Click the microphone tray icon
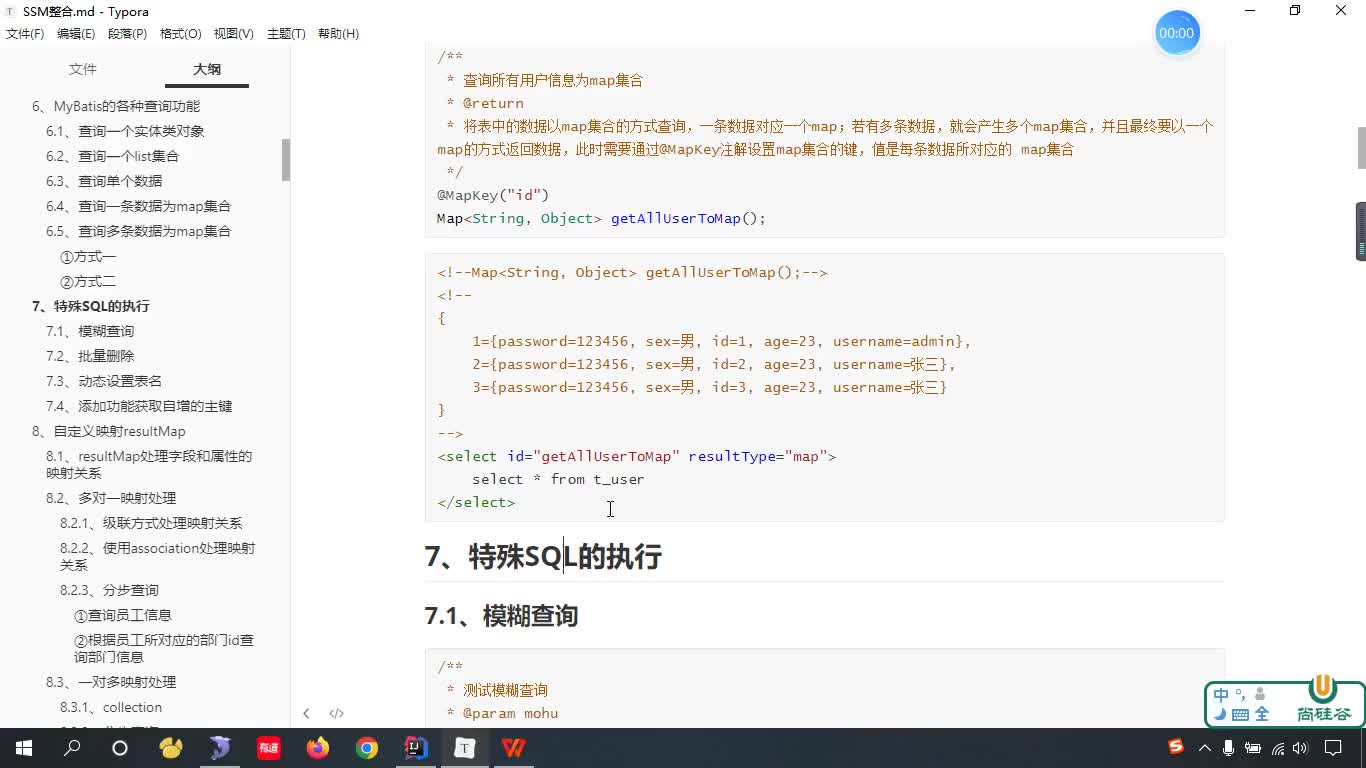This screenshot has height=768, width=1366. 1229,748
